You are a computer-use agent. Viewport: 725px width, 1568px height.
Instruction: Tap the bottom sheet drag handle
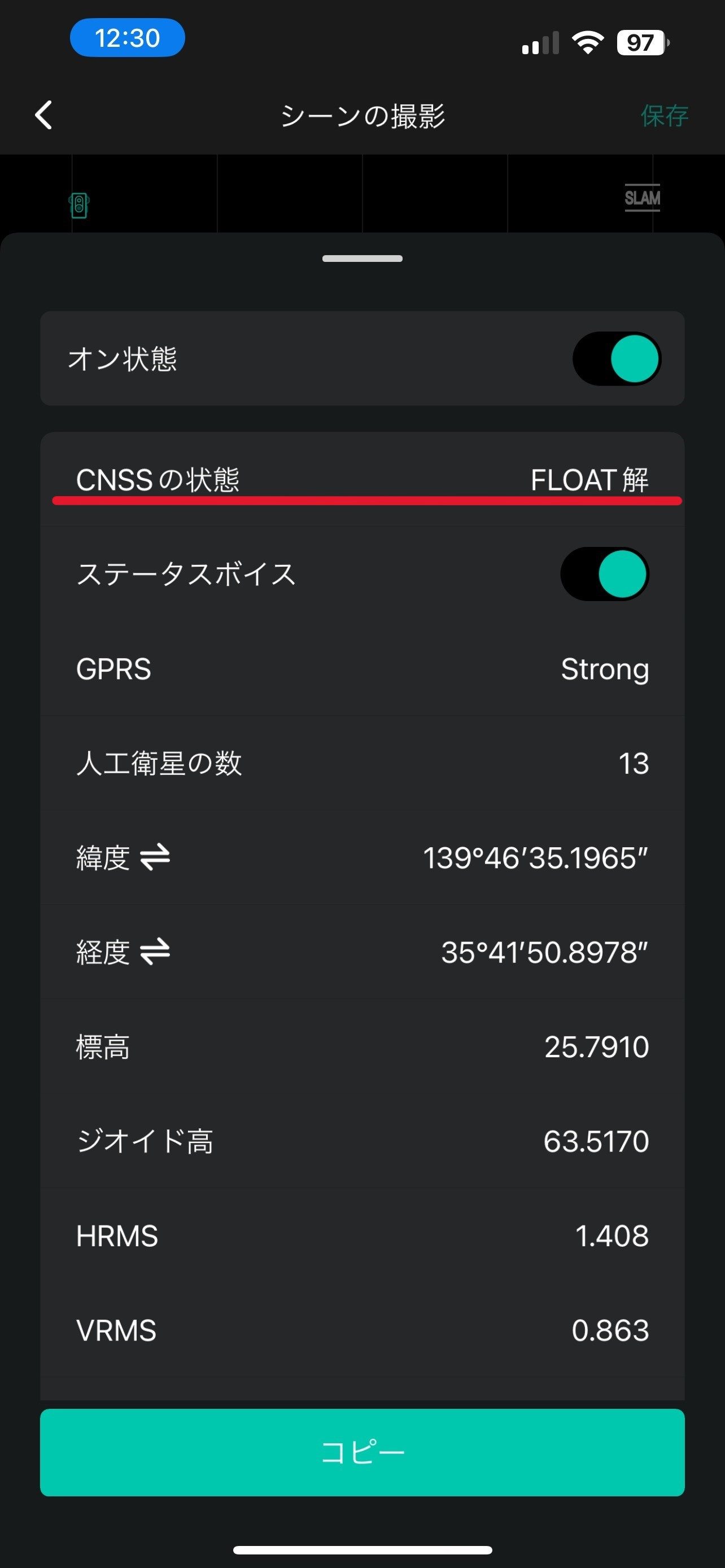pyautogui.click(x=362, y=259)
